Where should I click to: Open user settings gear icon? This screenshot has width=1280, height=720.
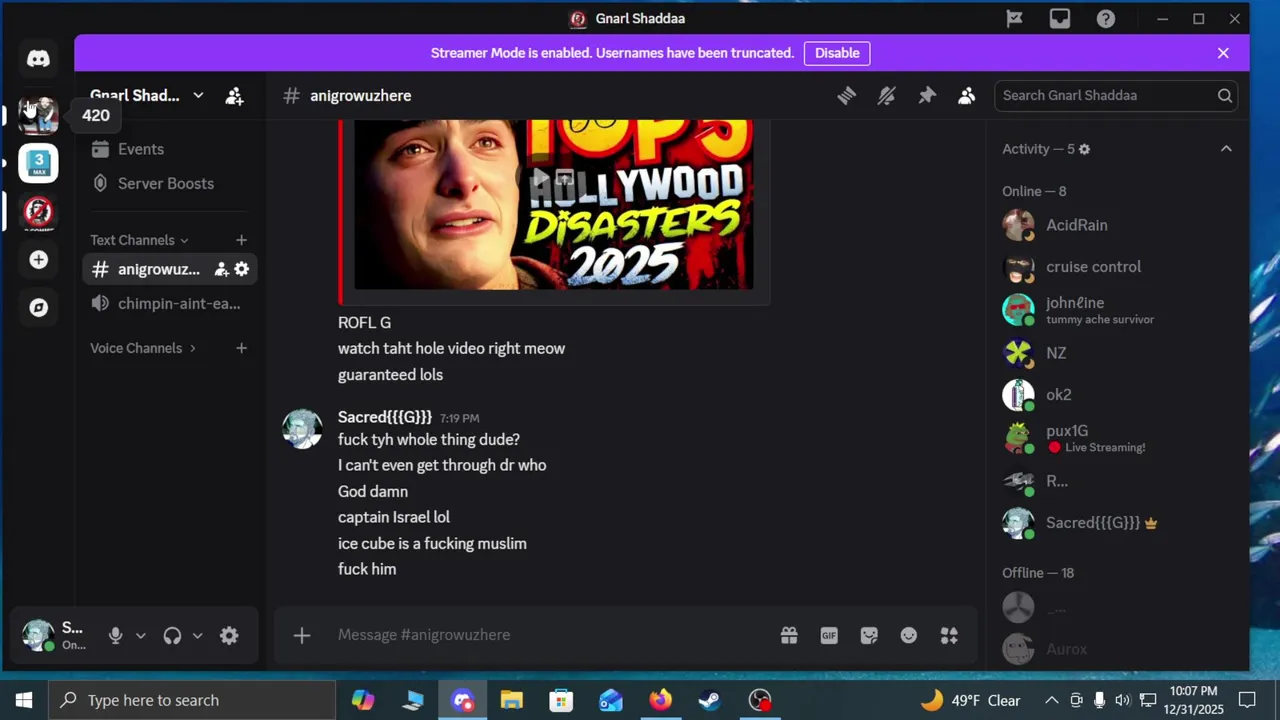tap(229, 635)
